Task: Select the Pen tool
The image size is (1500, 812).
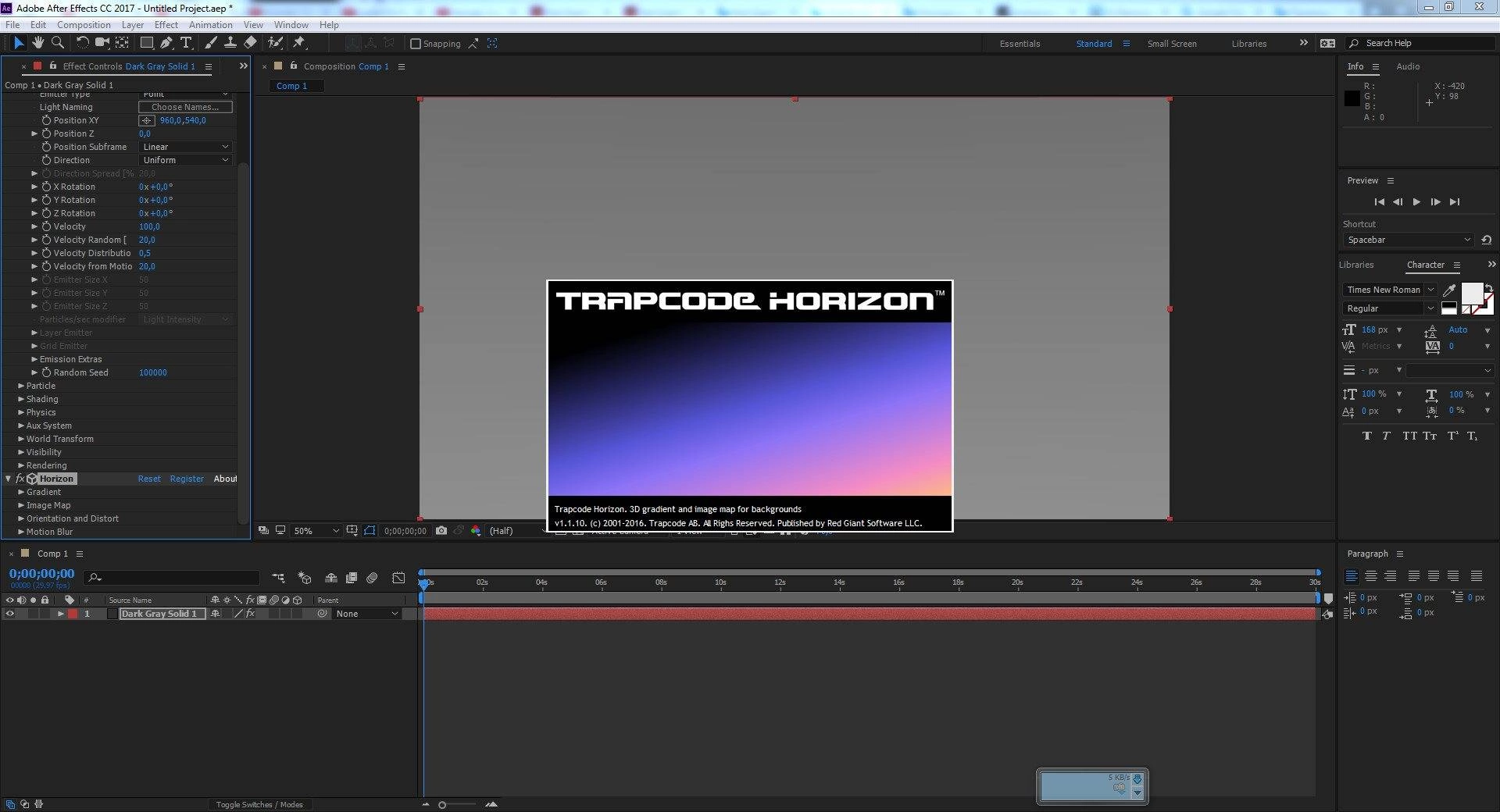Action: [x=166, y=43]
